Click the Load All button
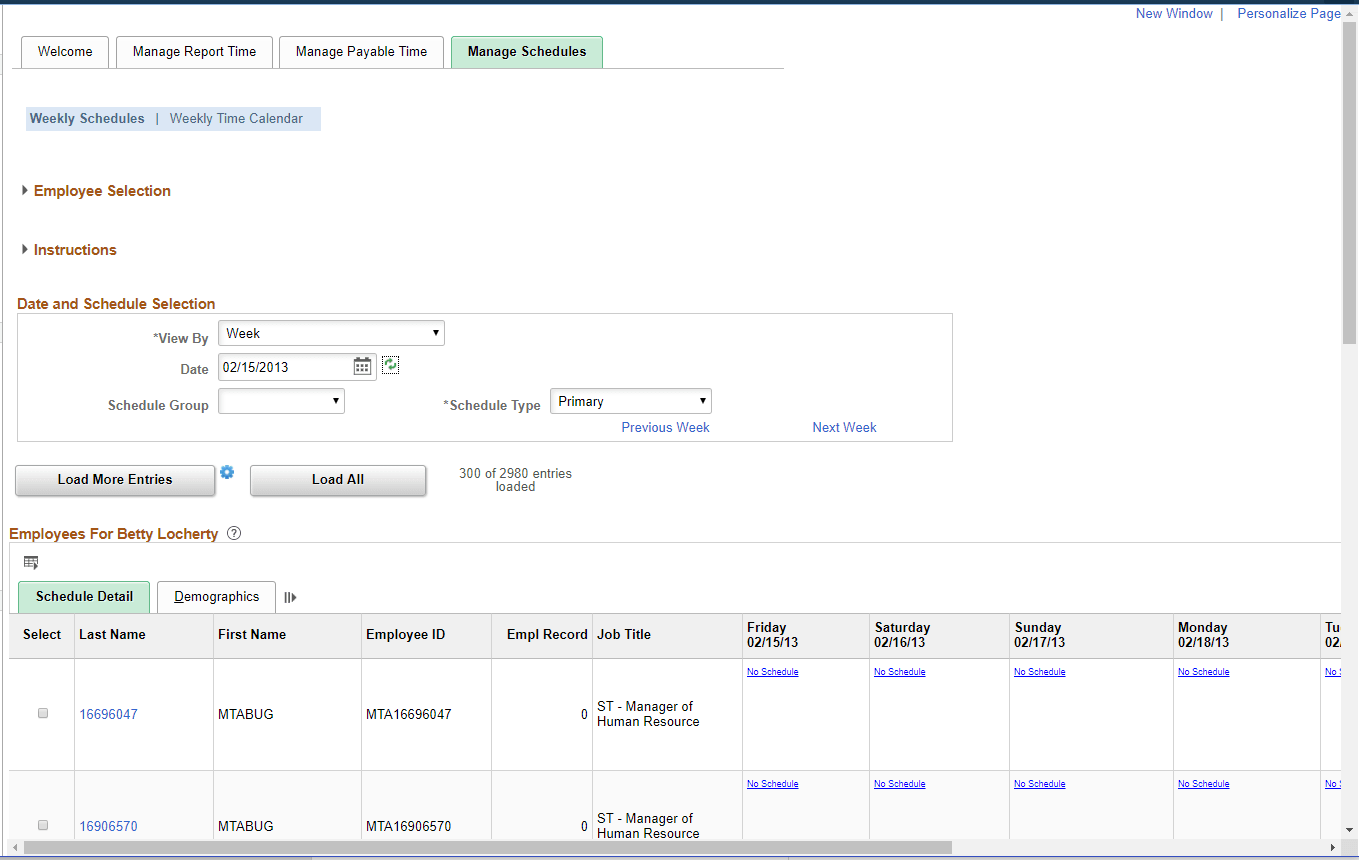The image size is (1359, 860). tap(337, 480)
